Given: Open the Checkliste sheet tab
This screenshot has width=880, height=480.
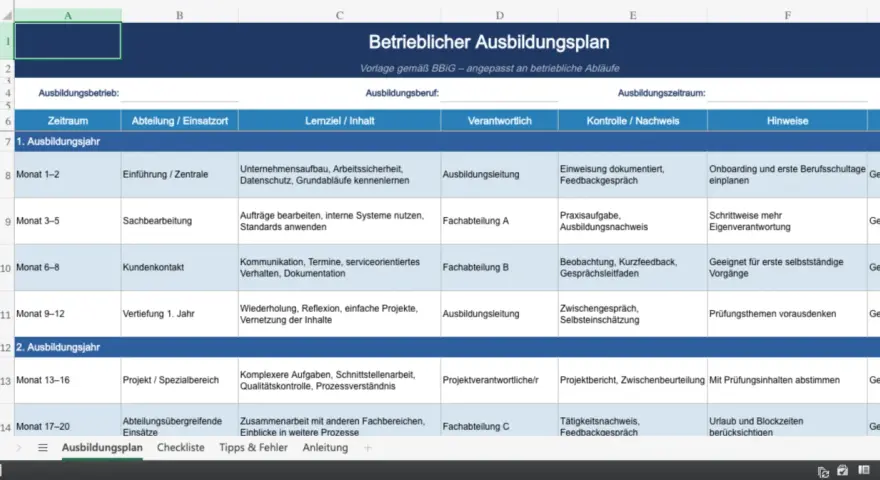Looking at the screenshot, I should click(181, 448).
